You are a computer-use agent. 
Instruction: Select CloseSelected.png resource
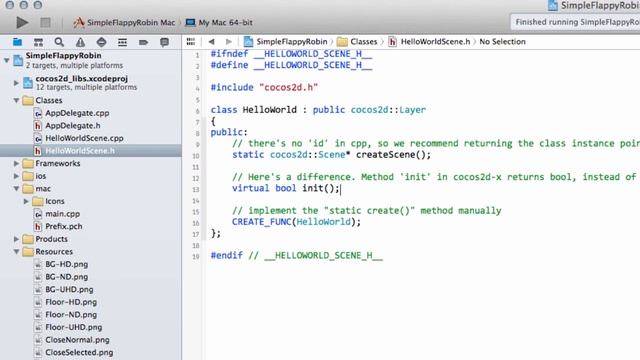point(79,353)
